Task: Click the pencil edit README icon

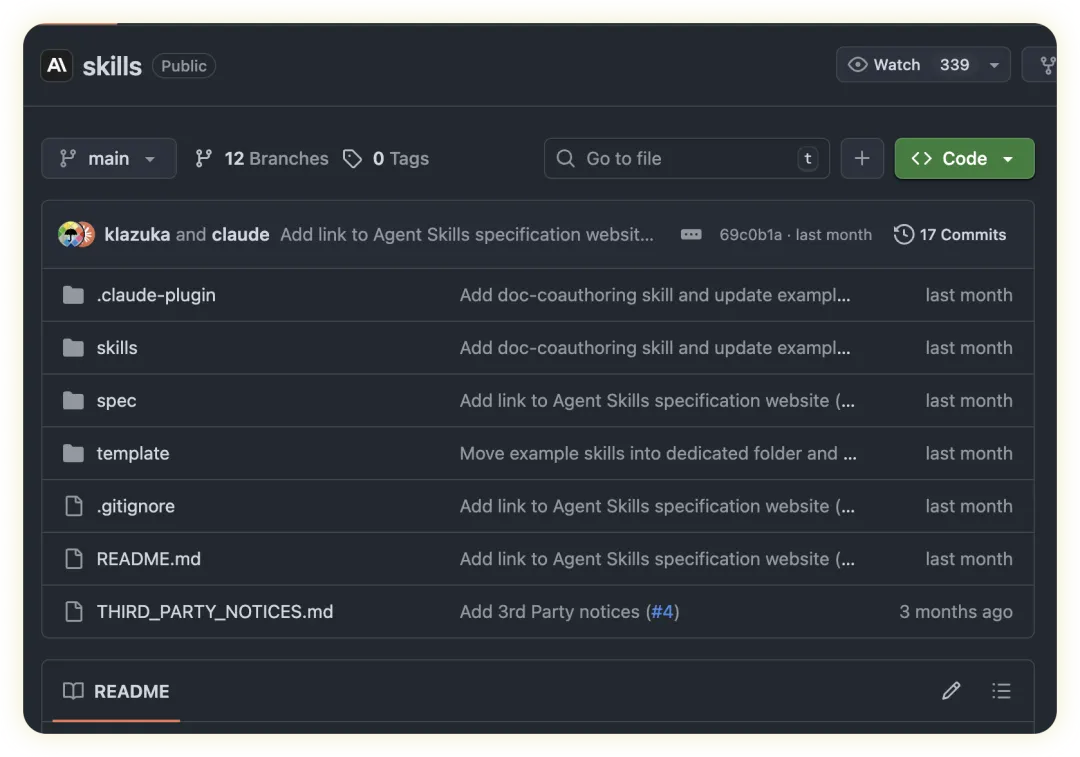Action: (951, 691)
